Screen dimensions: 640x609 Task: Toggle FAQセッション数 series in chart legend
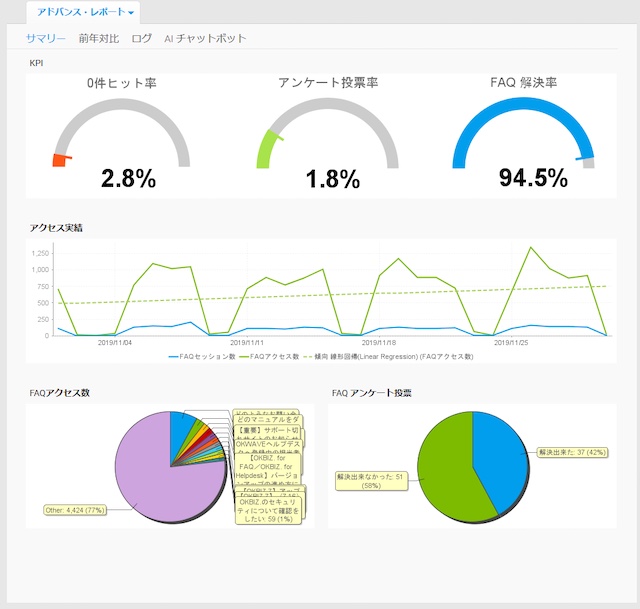[x=206, y=356]
